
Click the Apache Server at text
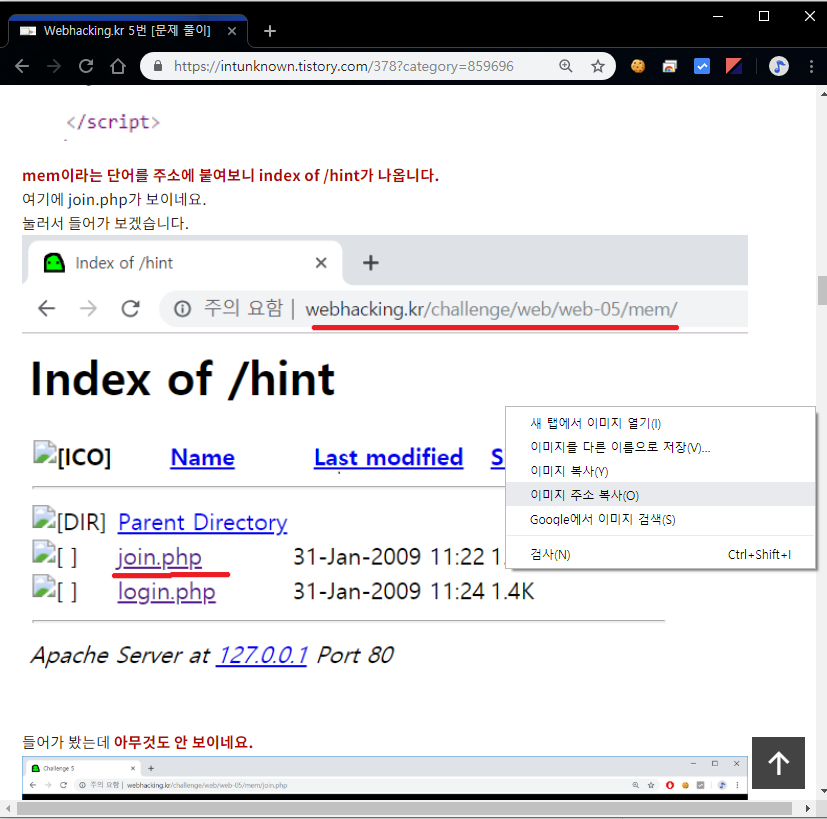tap(120, 656)
